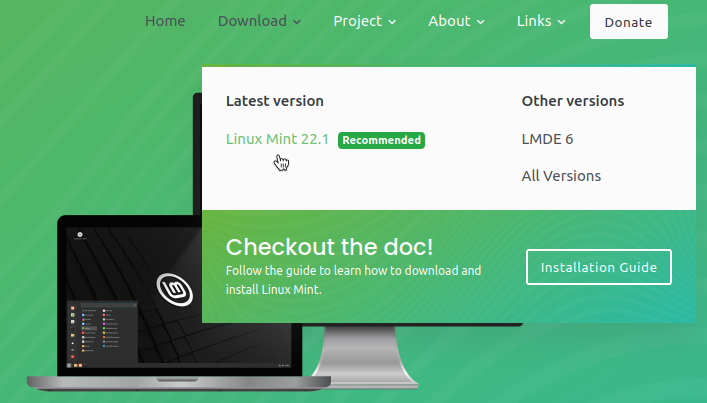Expand the Links chevron arrow
The height and width of the screenshot is (403, 707).
tap(561, 22)
